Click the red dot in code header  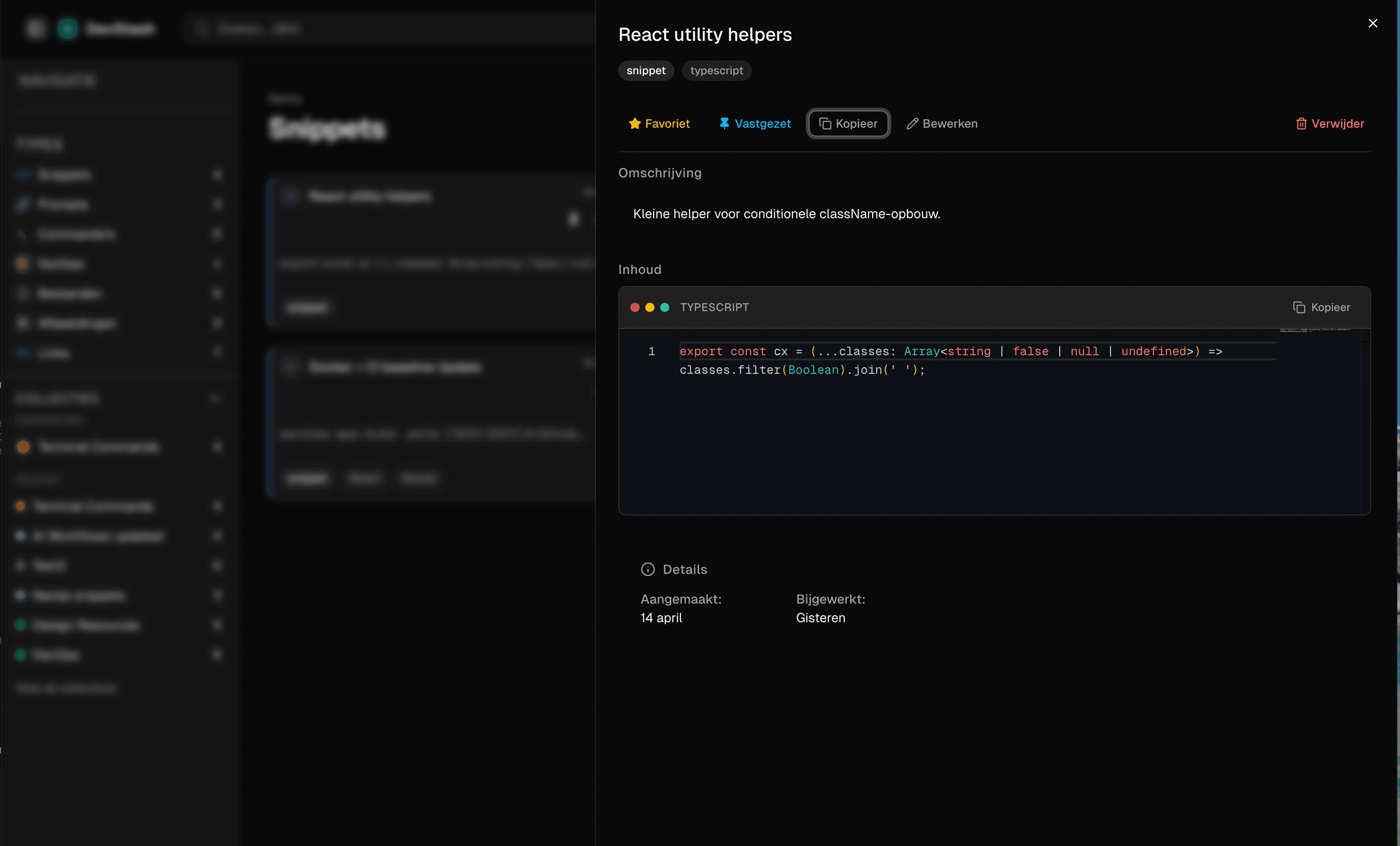635,307
